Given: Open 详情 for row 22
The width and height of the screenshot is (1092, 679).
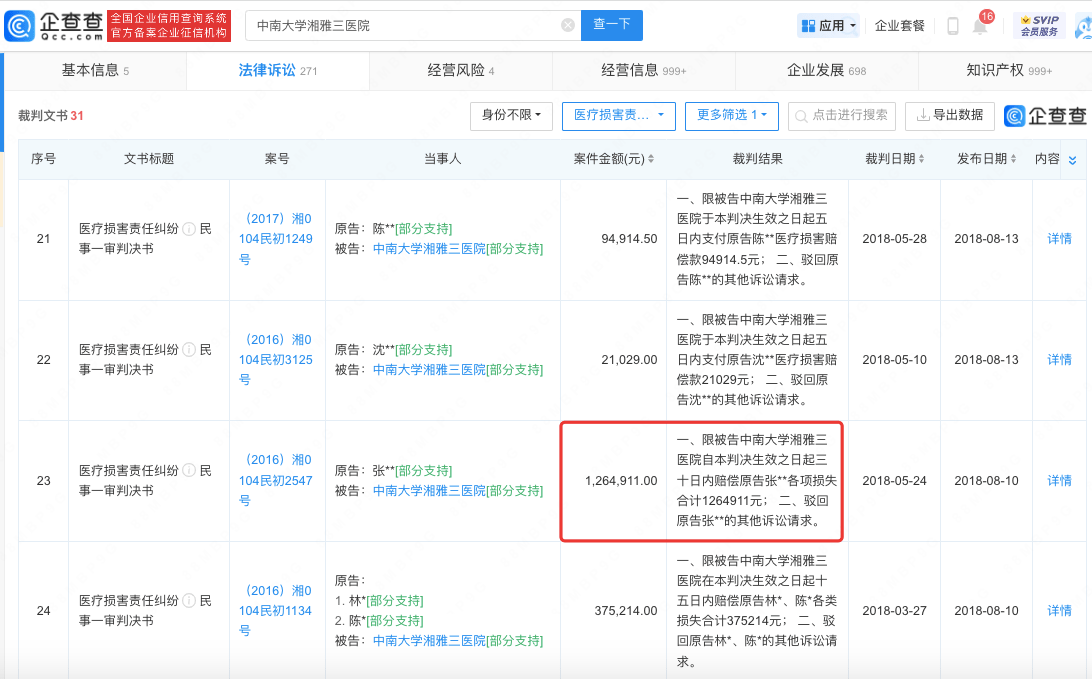Looking at the screenshot, I should click(1059, 359).
